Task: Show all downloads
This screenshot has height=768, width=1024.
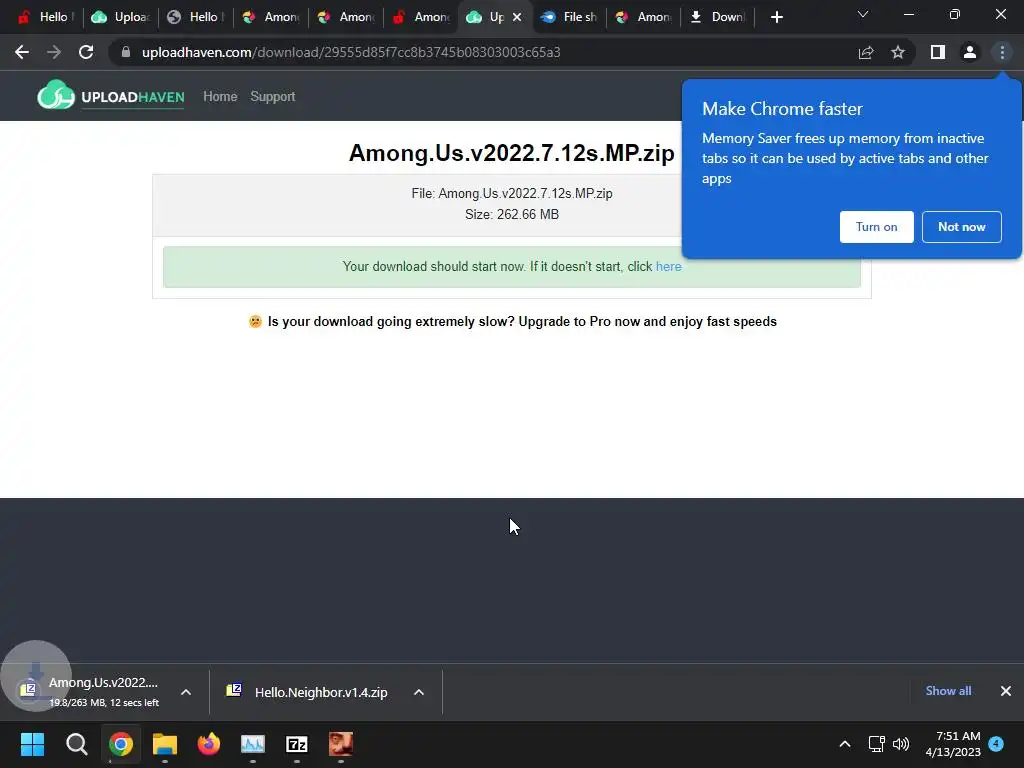Action: tap(948, 691)
